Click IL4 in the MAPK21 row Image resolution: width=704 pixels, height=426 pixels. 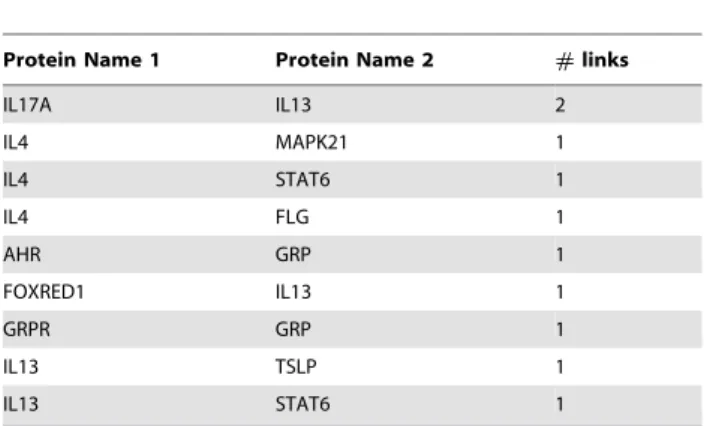tap(16, 143)
